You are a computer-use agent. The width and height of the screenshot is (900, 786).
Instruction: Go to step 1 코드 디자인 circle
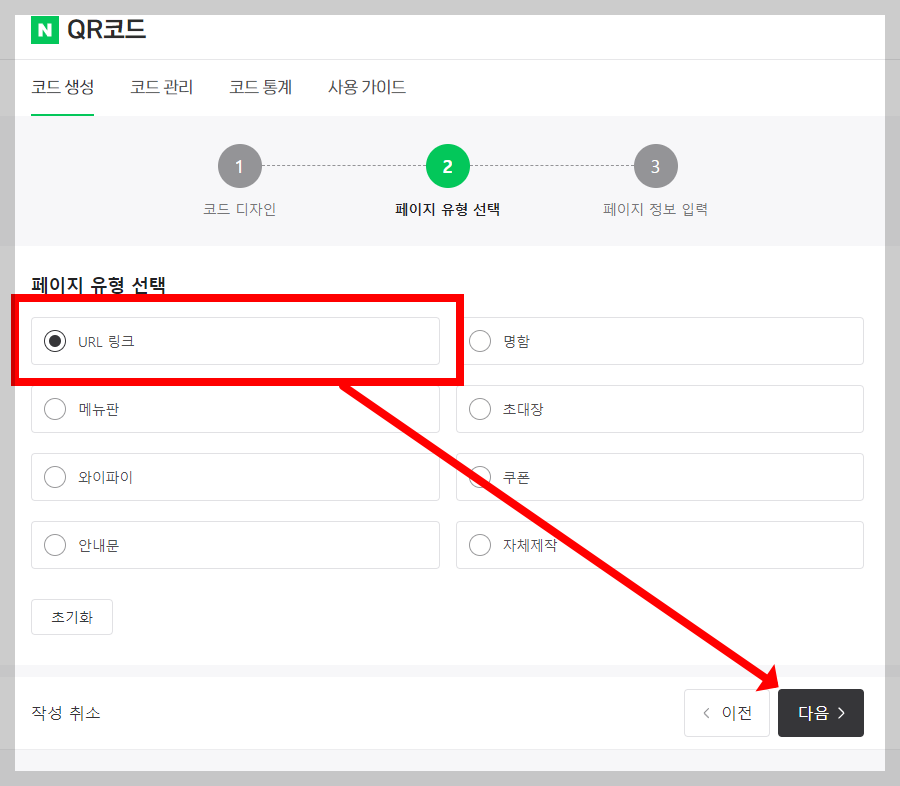[x=240, y=166]
